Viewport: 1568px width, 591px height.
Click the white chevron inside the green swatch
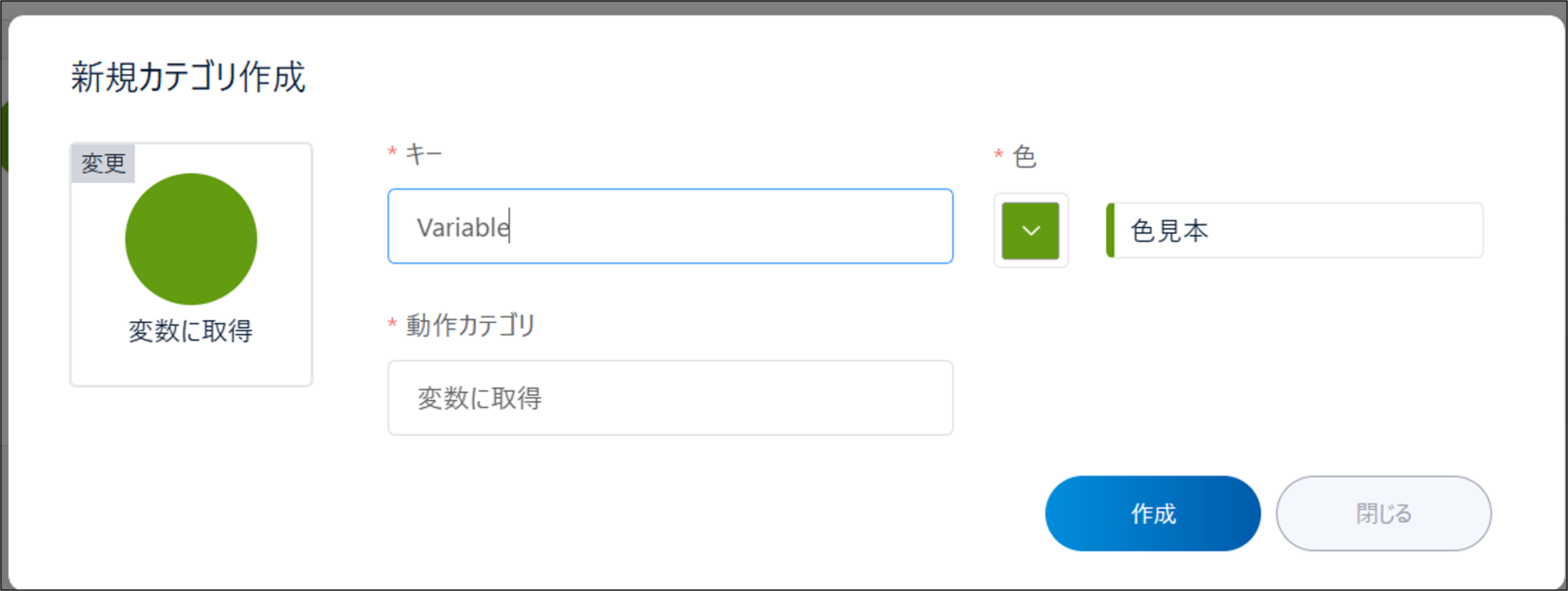[x=1031, y=231]
